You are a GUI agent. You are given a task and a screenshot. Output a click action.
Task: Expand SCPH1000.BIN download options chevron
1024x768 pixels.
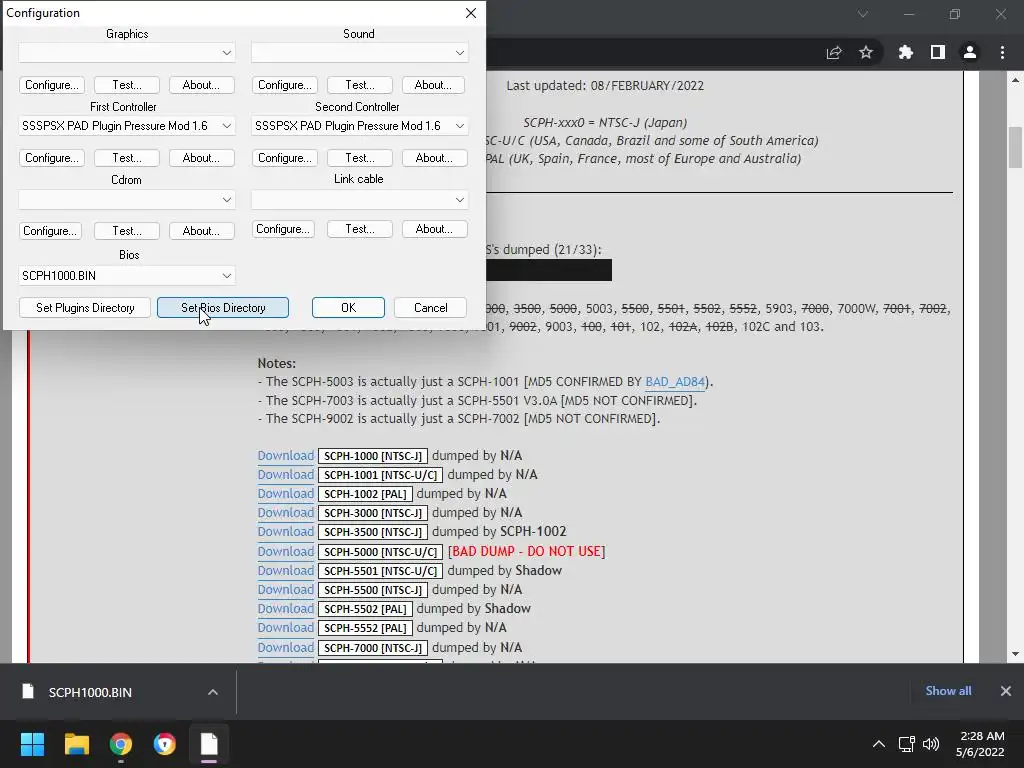[x=213, y=692]
